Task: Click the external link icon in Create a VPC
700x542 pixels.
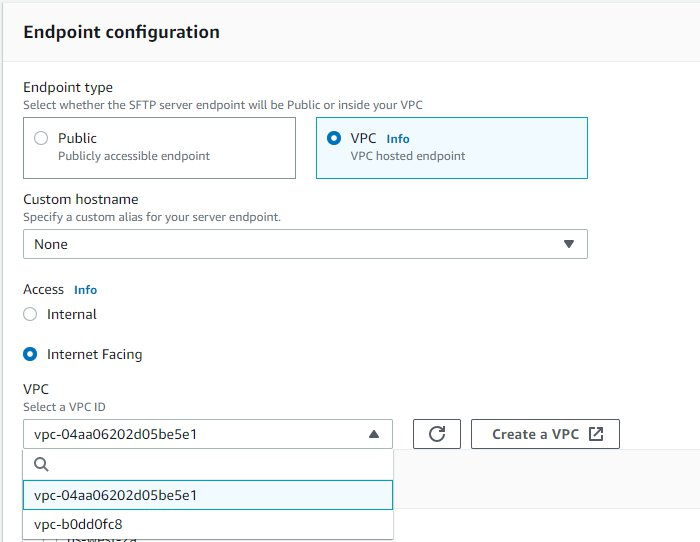Action: [x=596, y=434]
